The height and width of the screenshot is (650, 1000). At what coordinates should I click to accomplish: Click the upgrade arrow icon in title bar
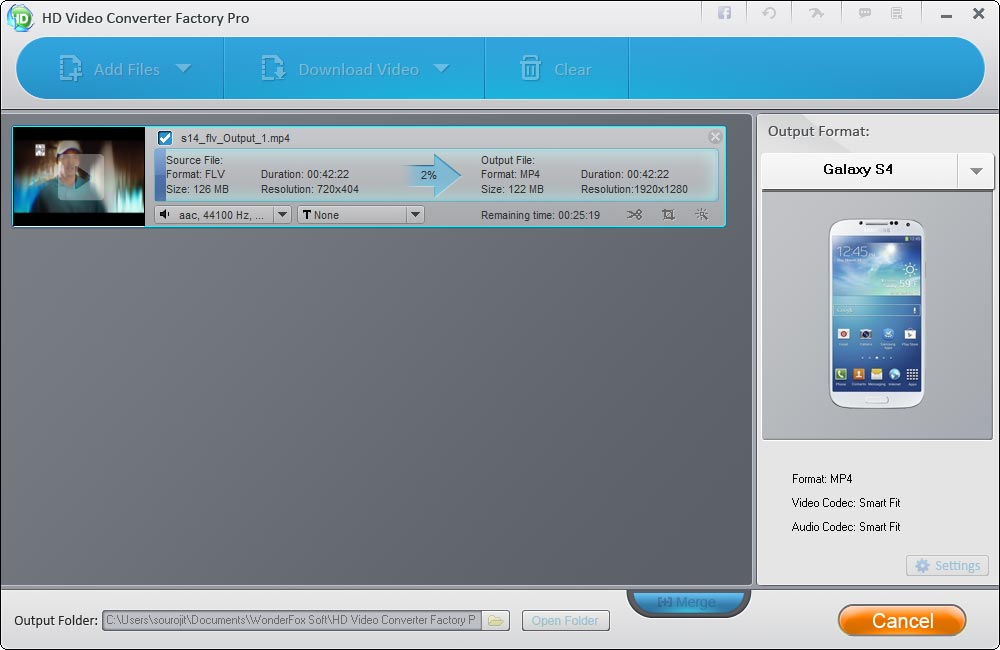click(x=816, y=13)
